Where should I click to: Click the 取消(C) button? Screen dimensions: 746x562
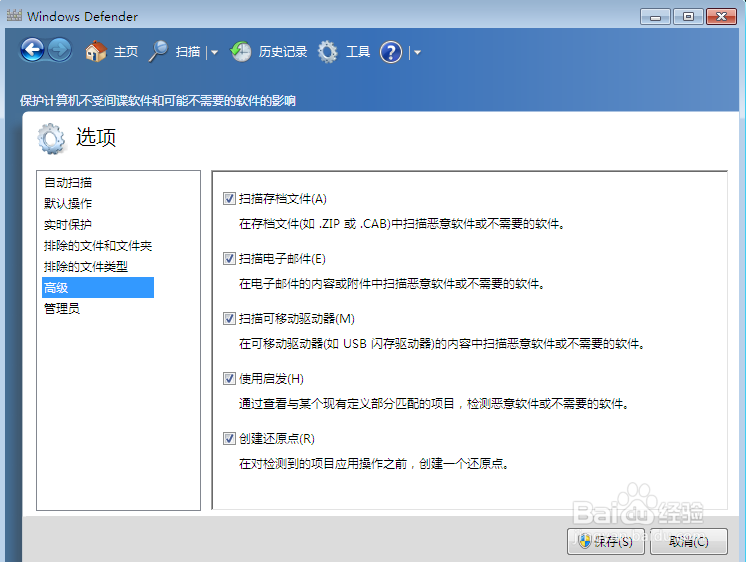point(688,542)
